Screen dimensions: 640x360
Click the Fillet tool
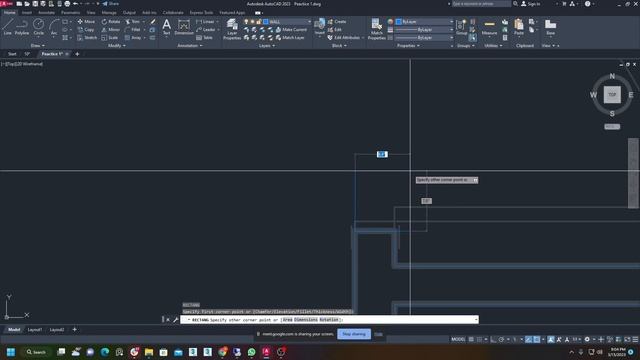point(133,30)
